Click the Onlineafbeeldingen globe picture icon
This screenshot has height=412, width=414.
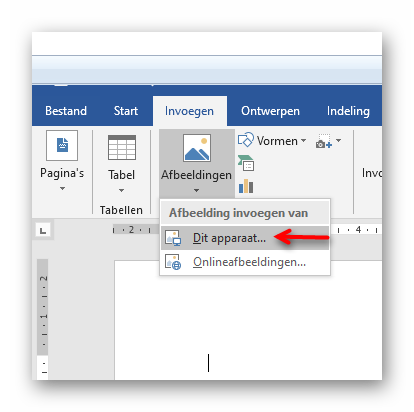coord(173,262)
